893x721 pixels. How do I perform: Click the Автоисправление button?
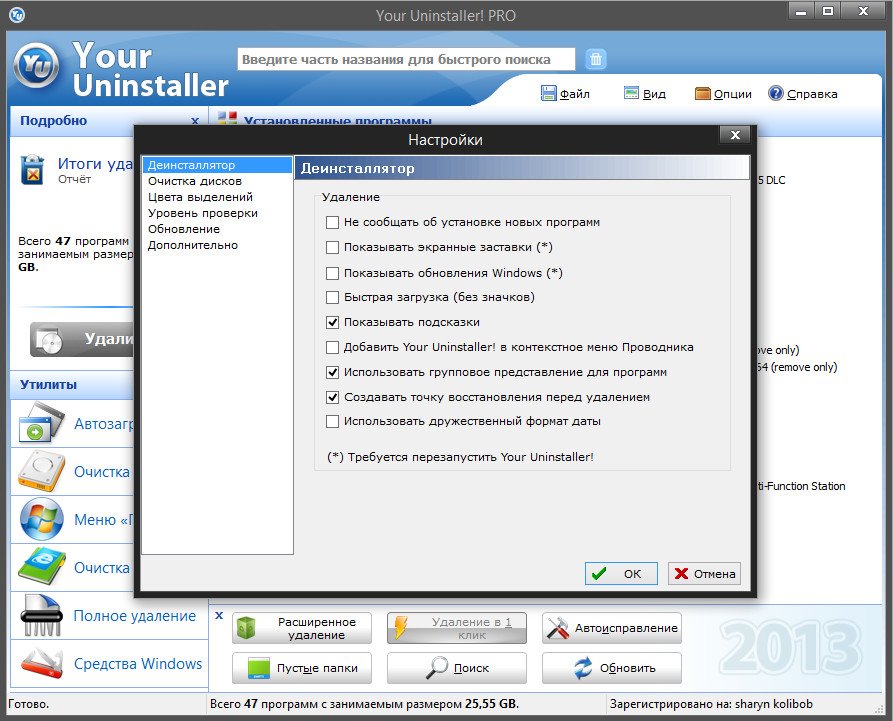pyautogui.click(x=612, y=628)
